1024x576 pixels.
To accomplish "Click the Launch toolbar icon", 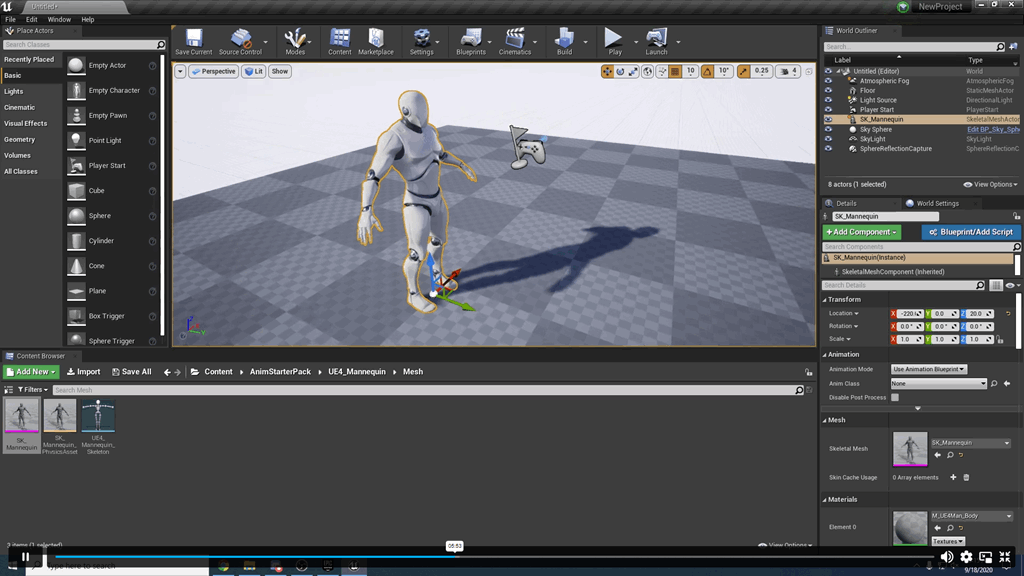I will [656, 41].
